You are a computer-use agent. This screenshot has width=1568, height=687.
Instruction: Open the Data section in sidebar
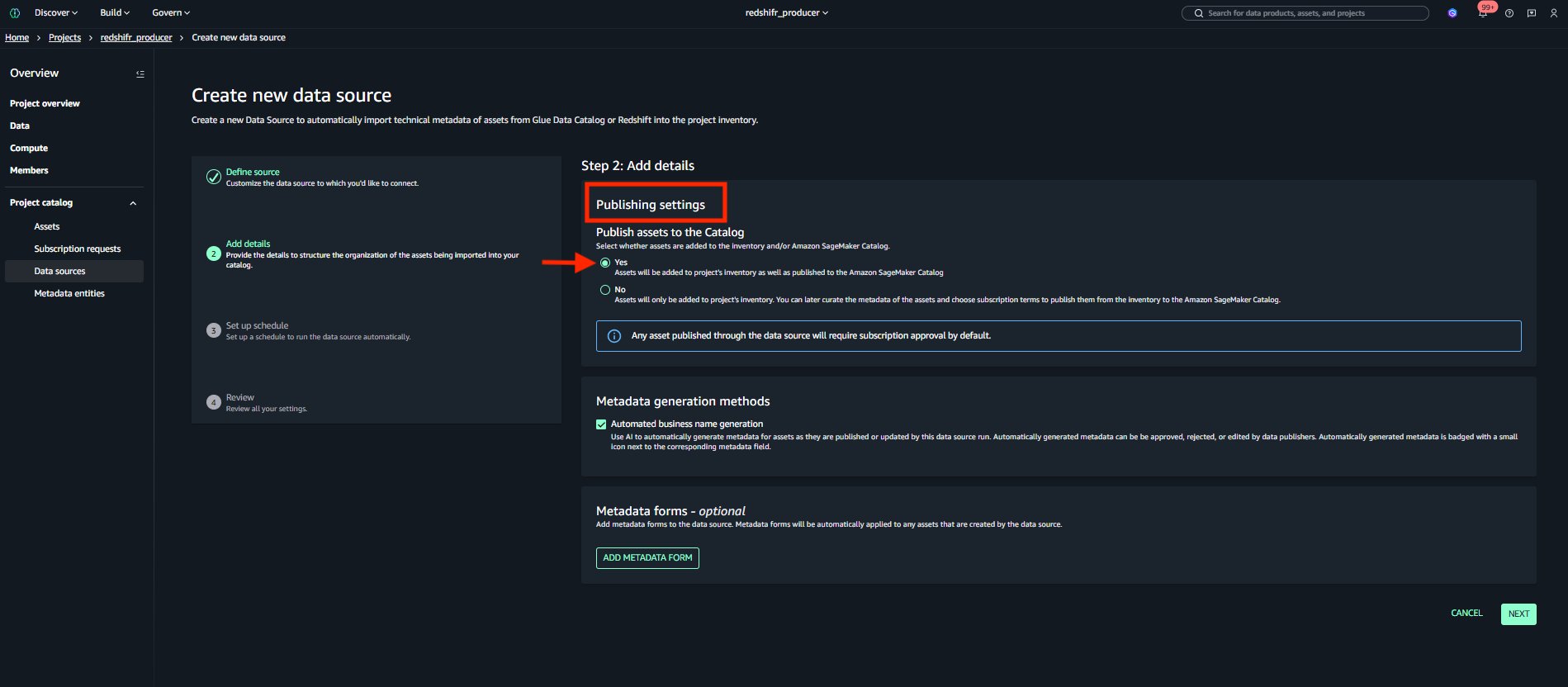(20, 126)
